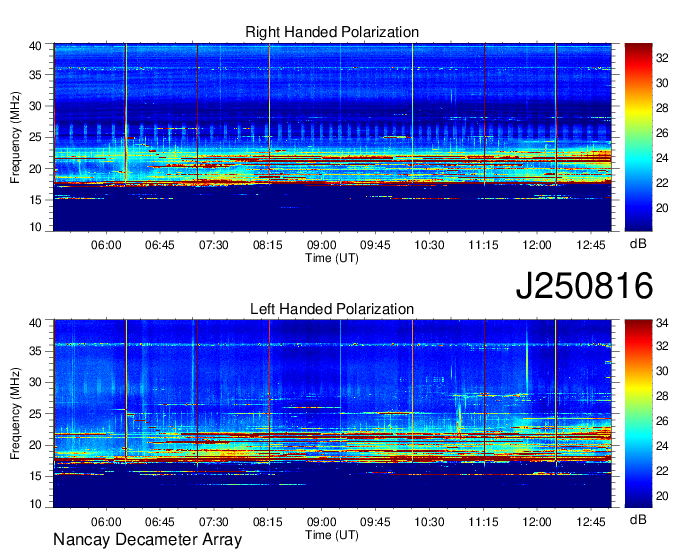
Task: Click the dB unit label below top color bar
Action: [x=638, y=244]
